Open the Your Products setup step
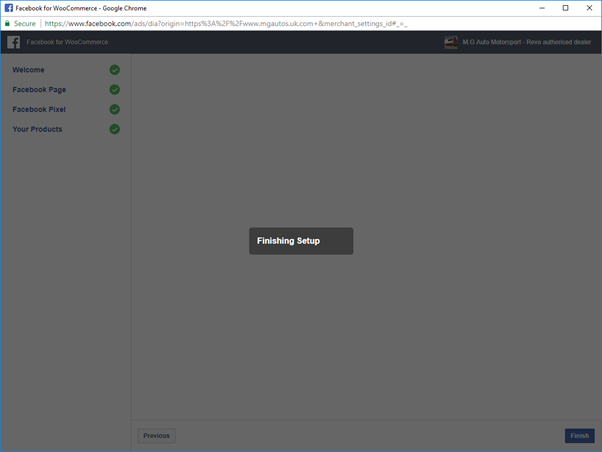The width and height of the screenshot is (602, 452). [37, 129]
